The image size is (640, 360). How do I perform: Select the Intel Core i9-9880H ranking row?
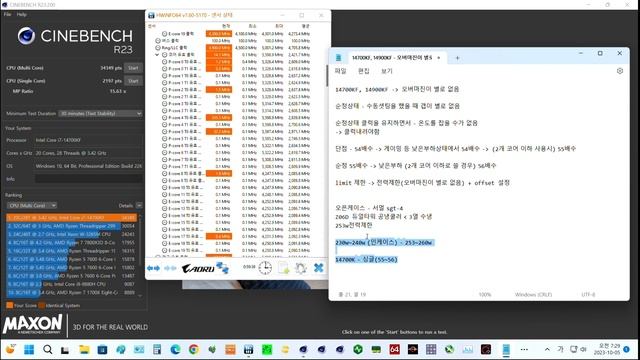click(71, 284)
